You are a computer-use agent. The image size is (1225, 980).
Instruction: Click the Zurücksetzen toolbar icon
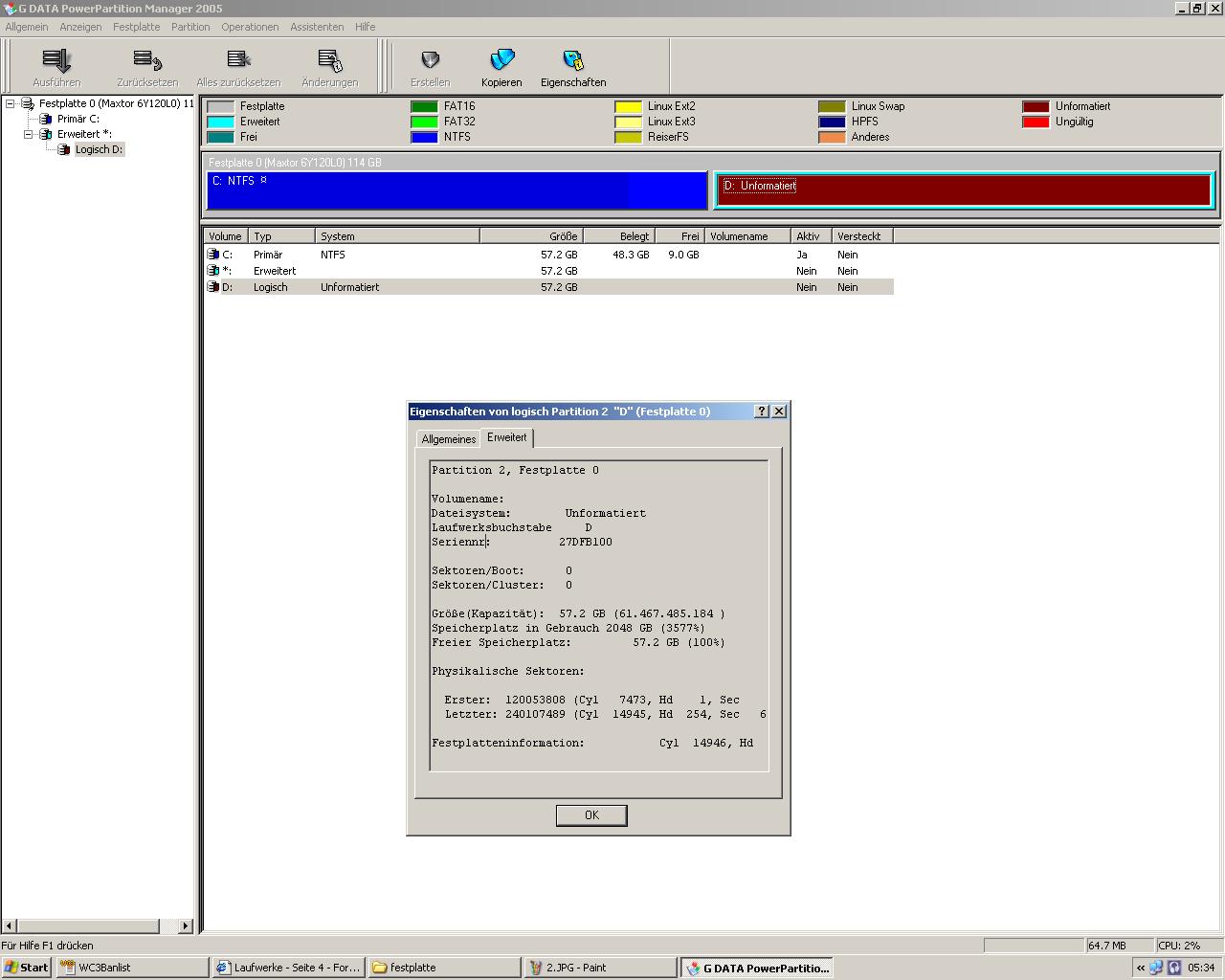coord(147,61)
